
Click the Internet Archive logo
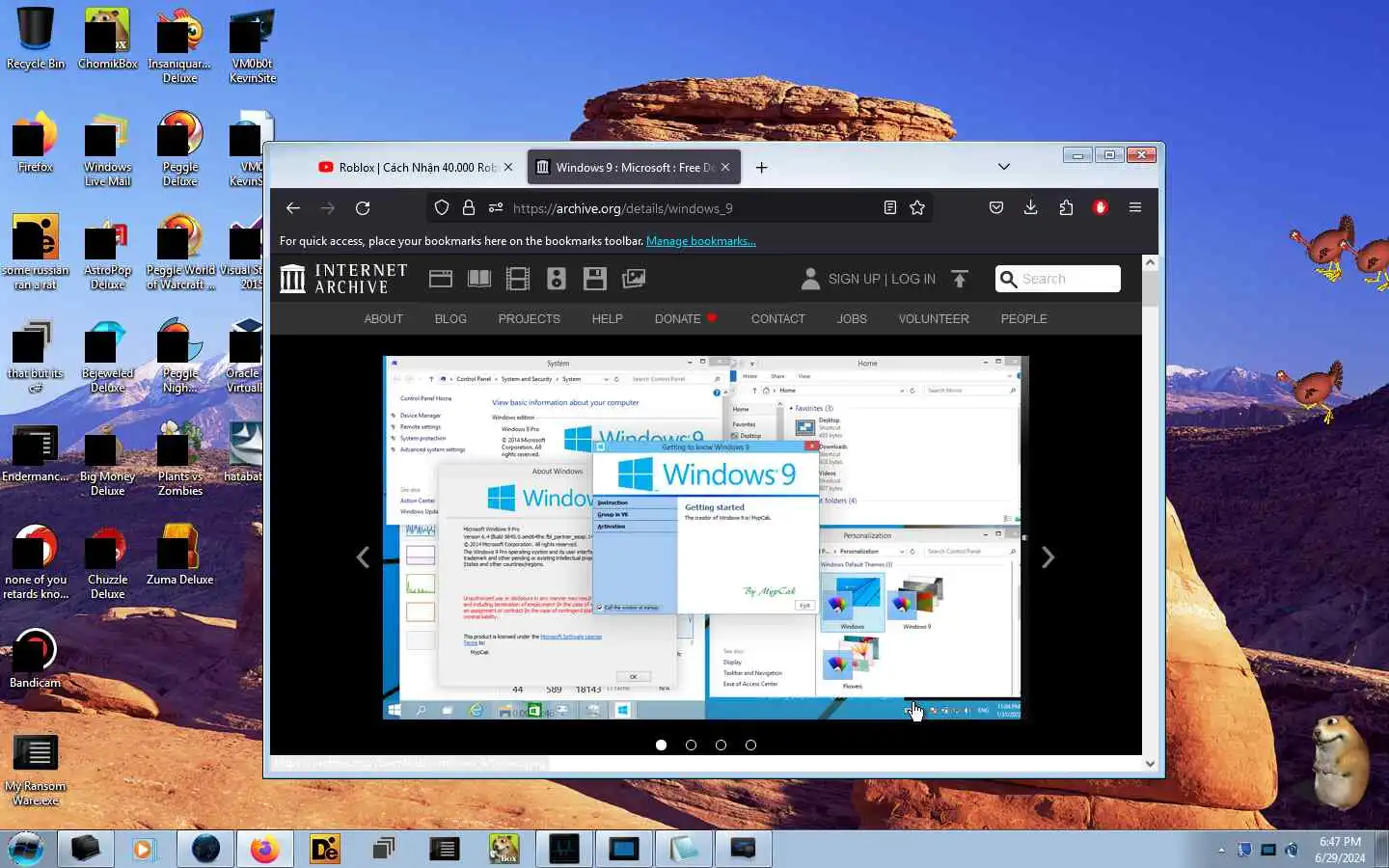click(343, 279)
